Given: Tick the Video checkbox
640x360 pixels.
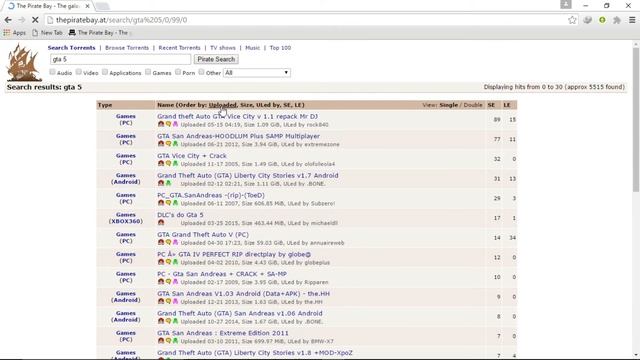Looking at the screenshot, I should [x=79, y=72].
